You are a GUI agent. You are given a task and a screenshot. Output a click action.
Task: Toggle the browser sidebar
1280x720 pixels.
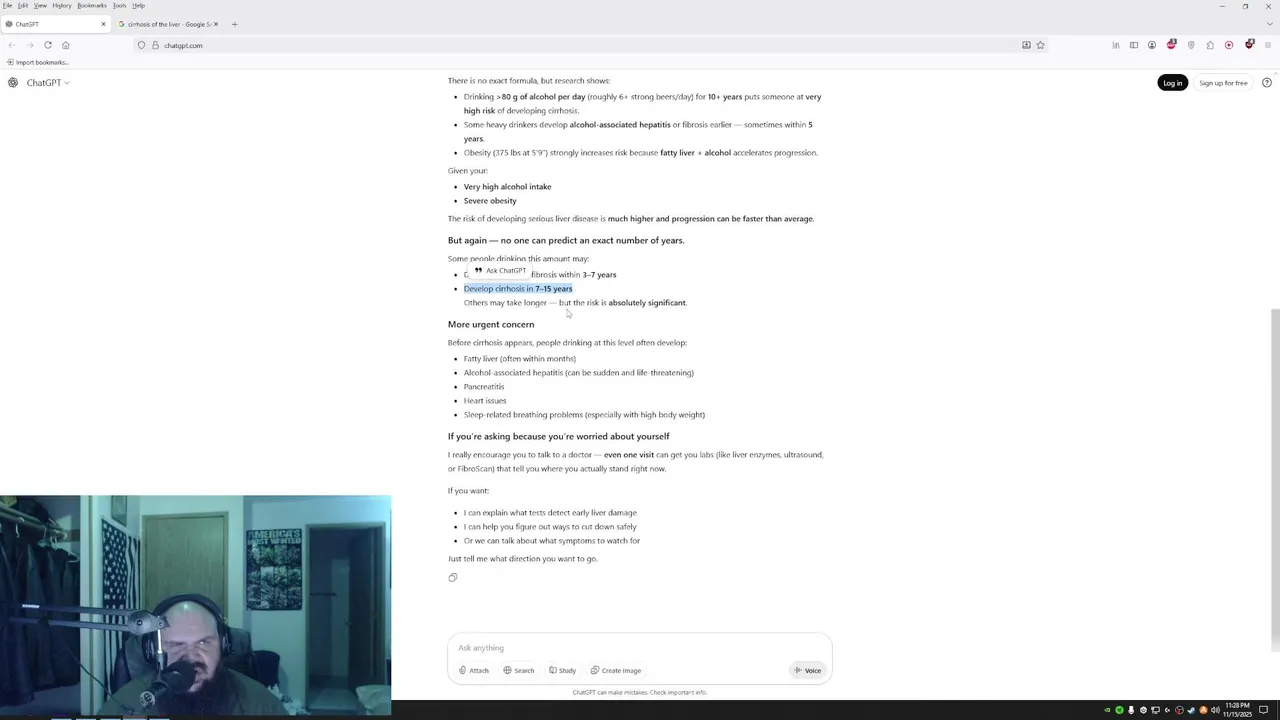click(1134, 45)
